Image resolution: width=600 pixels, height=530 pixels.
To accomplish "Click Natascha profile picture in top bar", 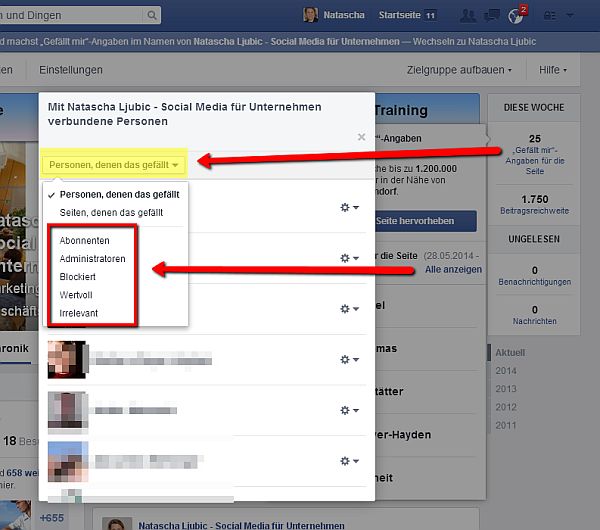I will [x=312, y=16].
